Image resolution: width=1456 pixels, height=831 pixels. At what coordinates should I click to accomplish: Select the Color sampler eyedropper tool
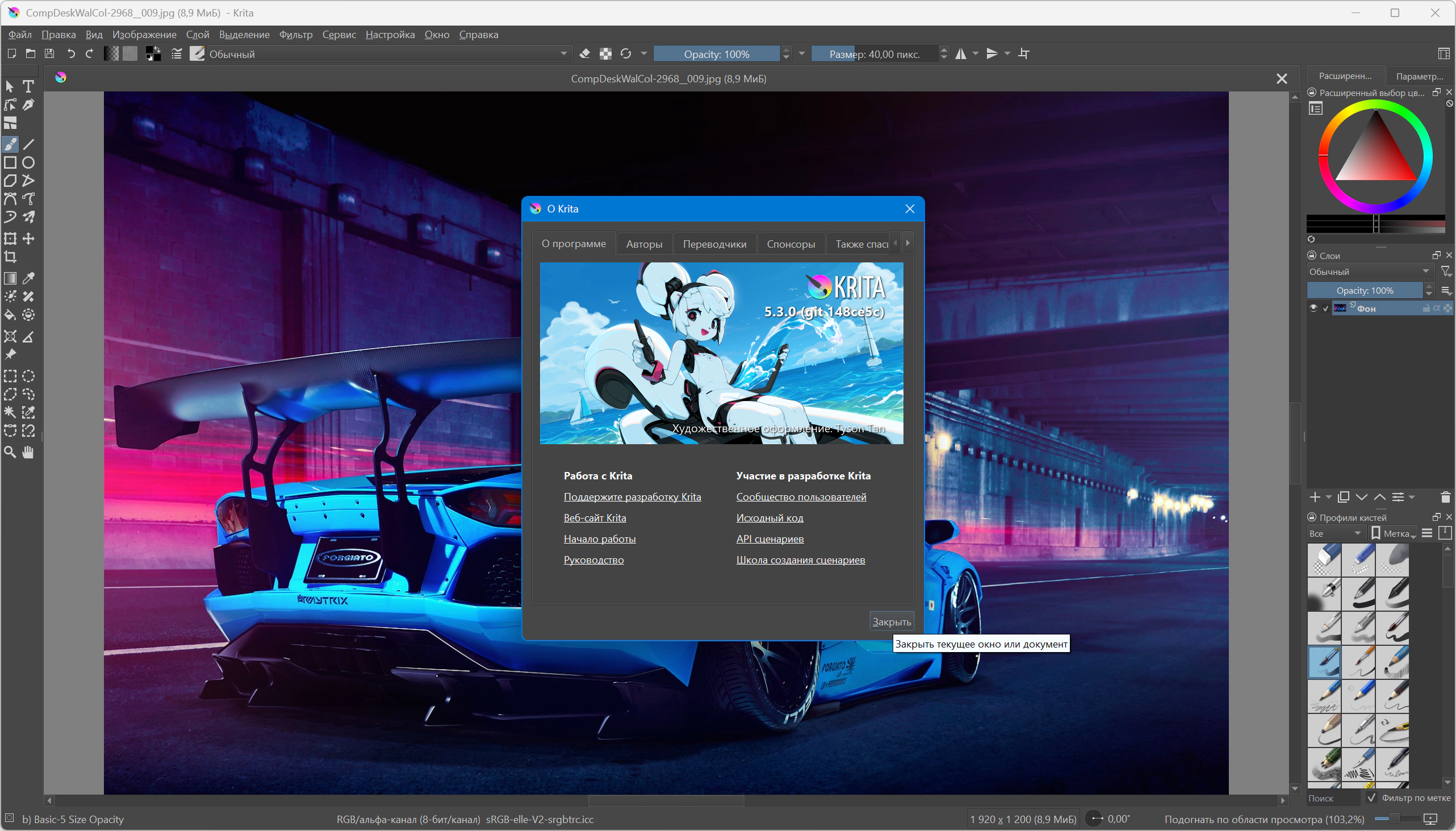click(28, 278)
